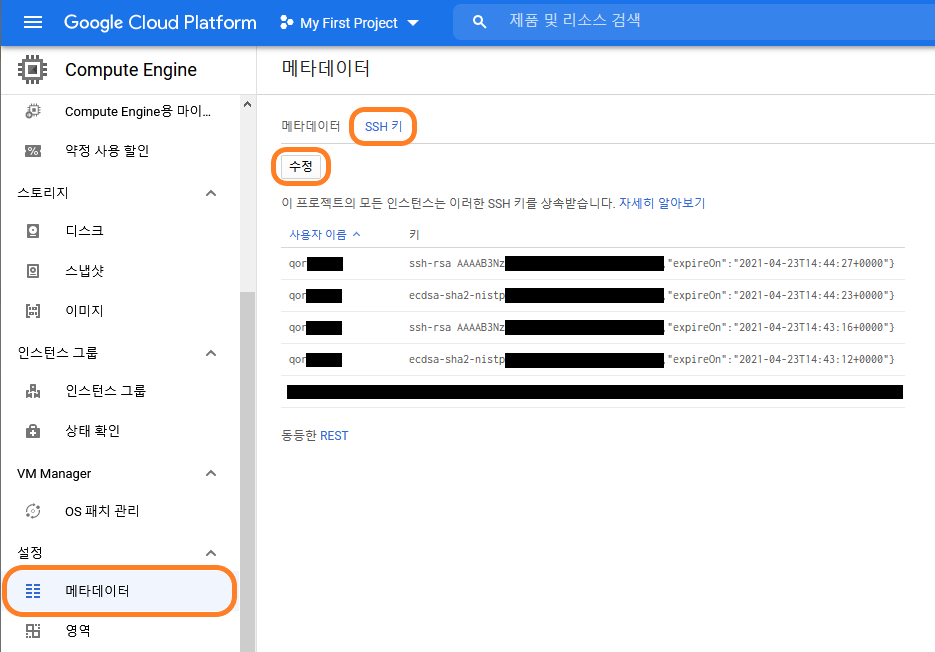Image resolution: width=935 pixels, height=652 pixels.
Task: Click the 인스턴스 그룹 item icon
Action: (x=33, y=391)
